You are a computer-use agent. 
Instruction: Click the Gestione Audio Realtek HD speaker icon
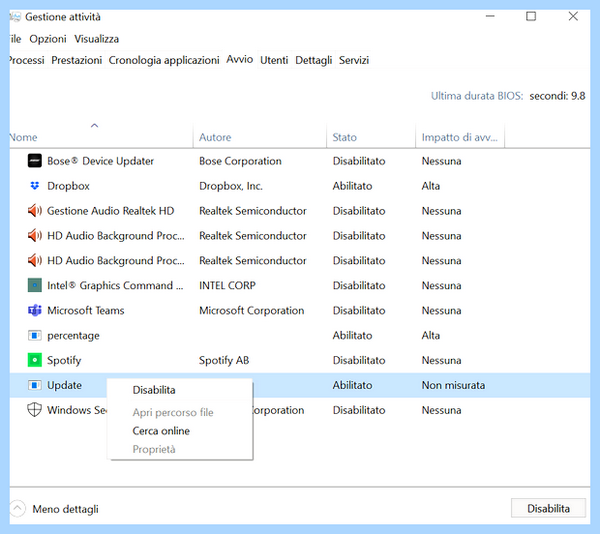pyautogui.click(x=35, y=211)
